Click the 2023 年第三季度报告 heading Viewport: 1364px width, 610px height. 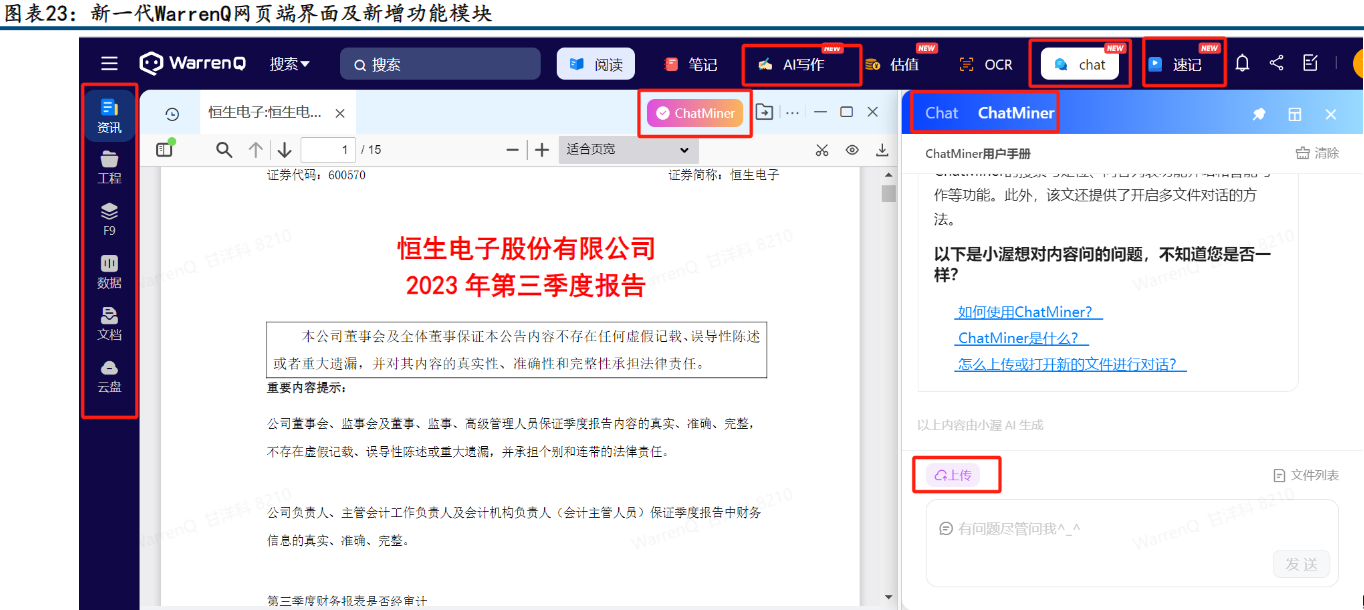[x=526, y=285]
